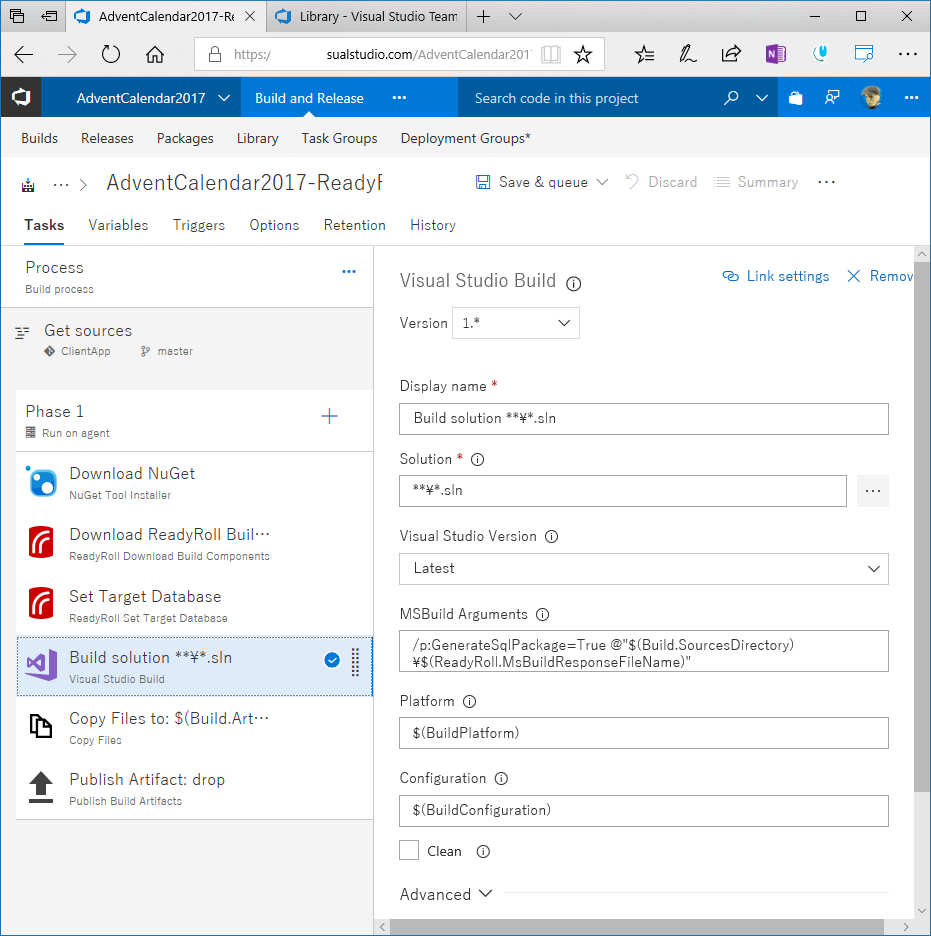The image size is (931, 936).
Task: Open Save & queue dropdown arrow
Action: pos(602,182)
